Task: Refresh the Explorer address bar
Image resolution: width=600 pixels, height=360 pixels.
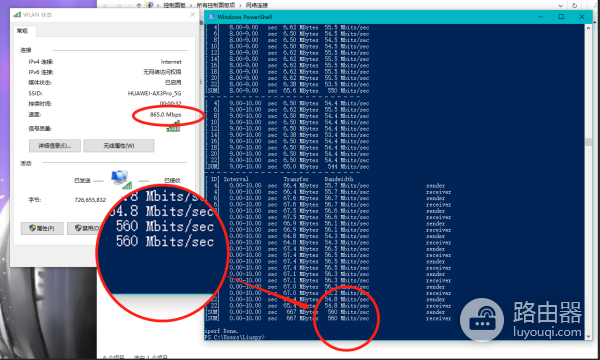Action: (x=574, y=5)
